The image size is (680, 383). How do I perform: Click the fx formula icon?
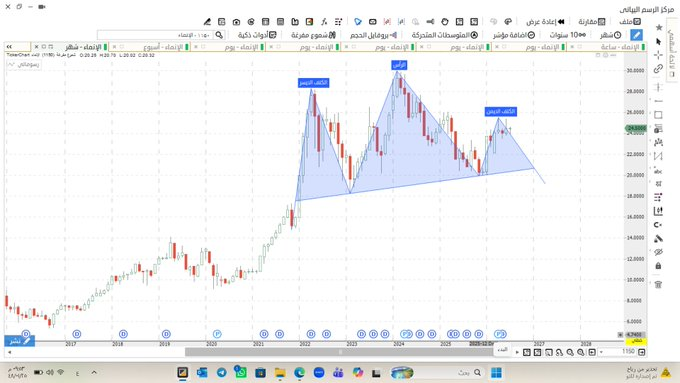click(x=324, y=21)
